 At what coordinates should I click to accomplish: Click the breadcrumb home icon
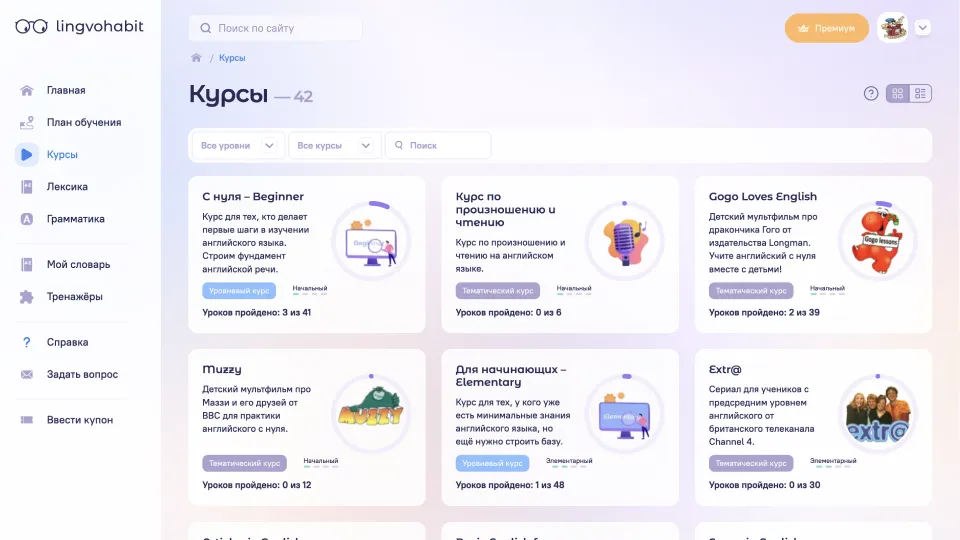[x=196, y=58]
